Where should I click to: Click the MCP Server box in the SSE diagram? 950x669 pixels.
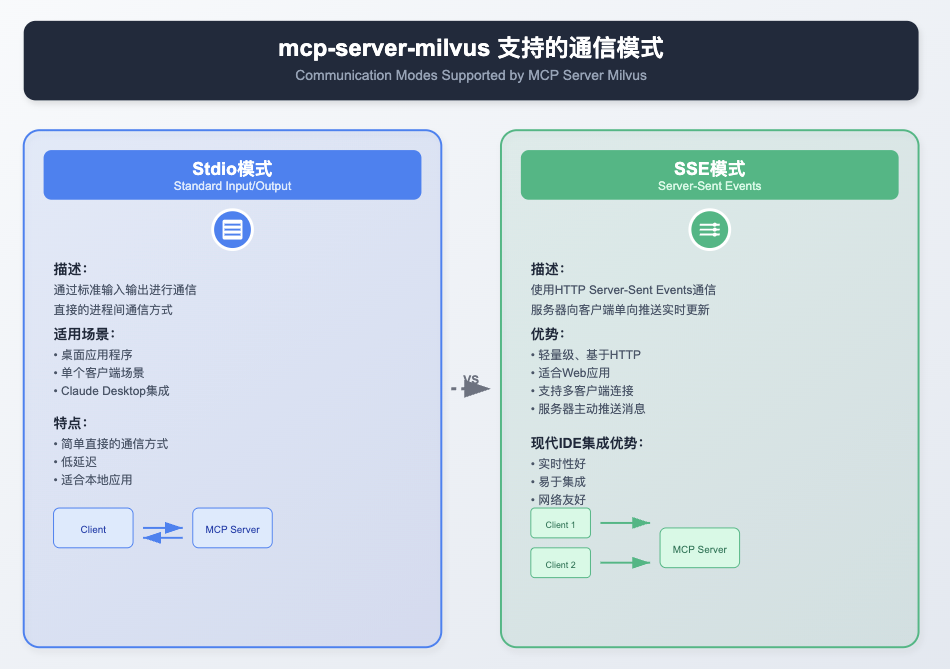699,548
